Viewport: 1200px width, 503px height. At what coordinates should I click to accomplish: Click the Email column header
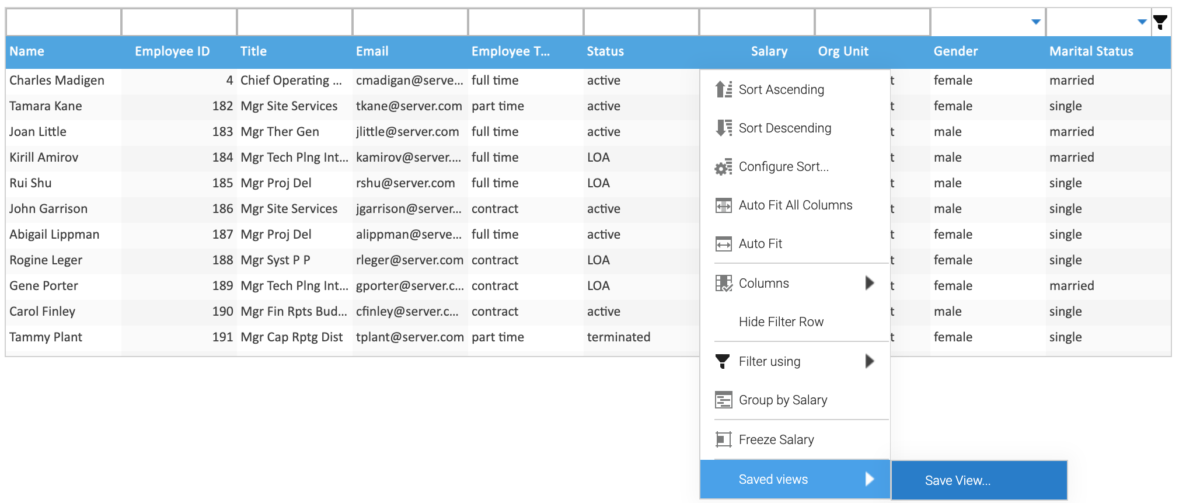click(x=410, y=51)
